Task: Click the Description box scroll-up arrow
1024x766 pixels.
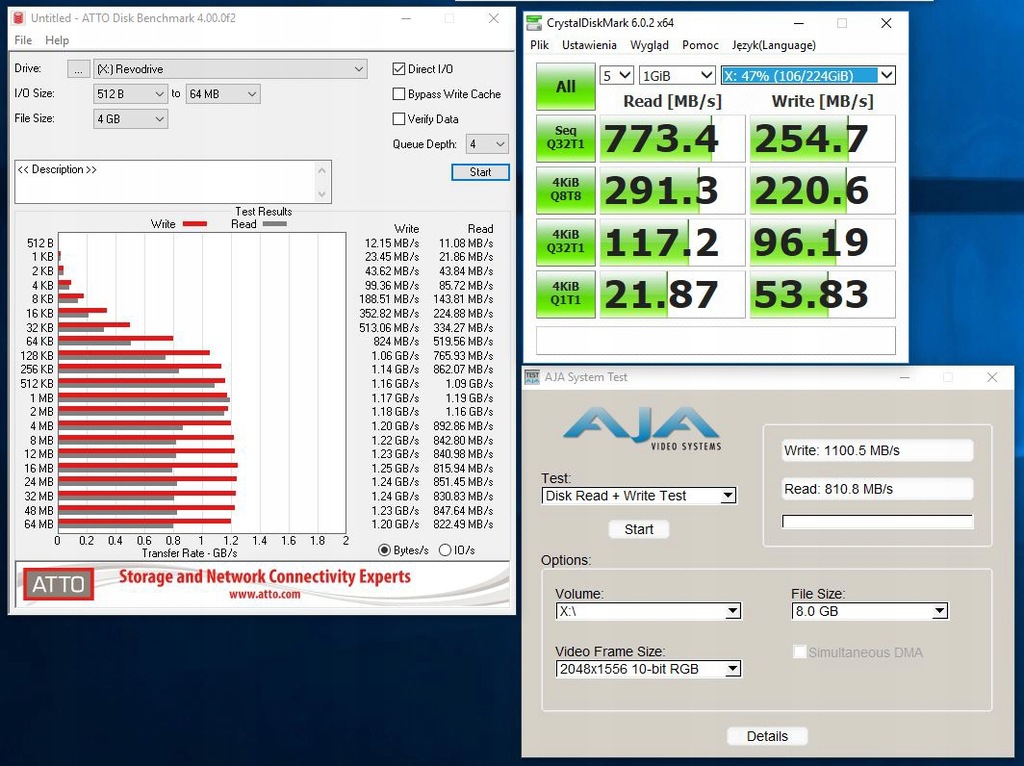Action: click(321, 170)
